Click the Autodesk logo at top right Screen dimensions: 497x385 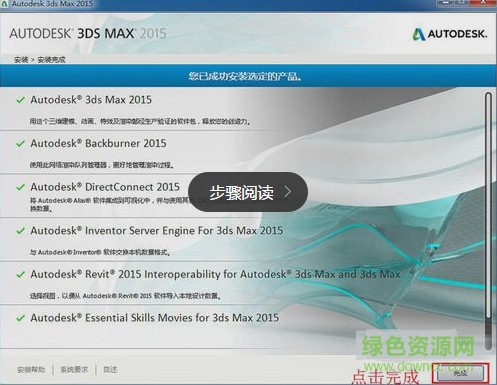(x=450, y=34)
